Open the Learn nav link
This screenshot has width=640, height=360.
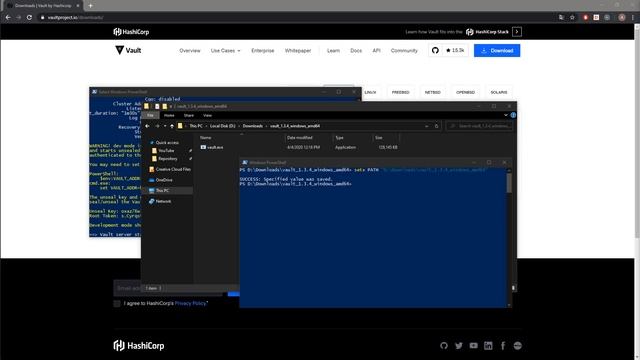(333, 51)
